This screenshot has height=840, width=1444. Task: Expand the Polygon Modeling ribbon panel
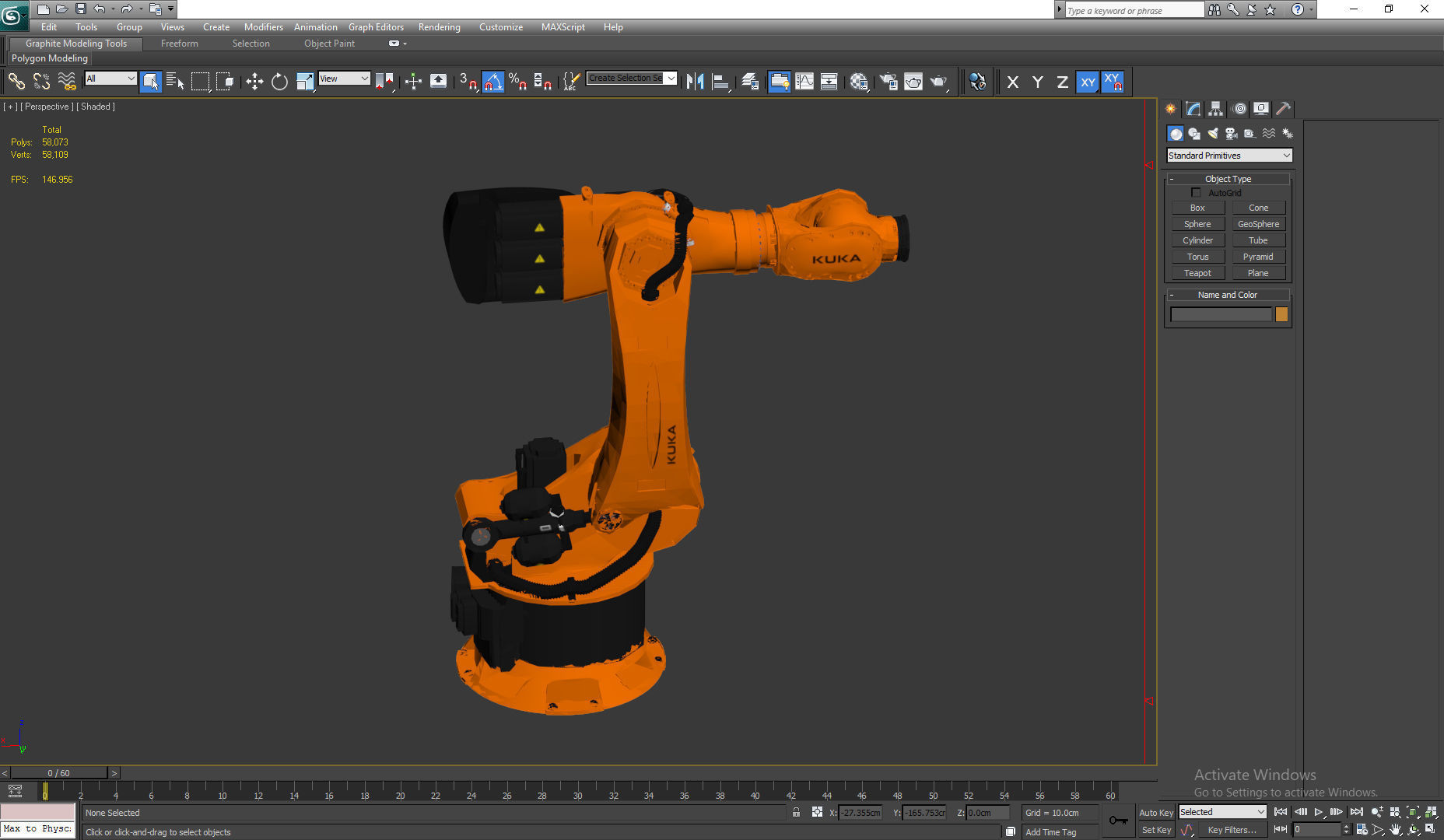(50, 58)
